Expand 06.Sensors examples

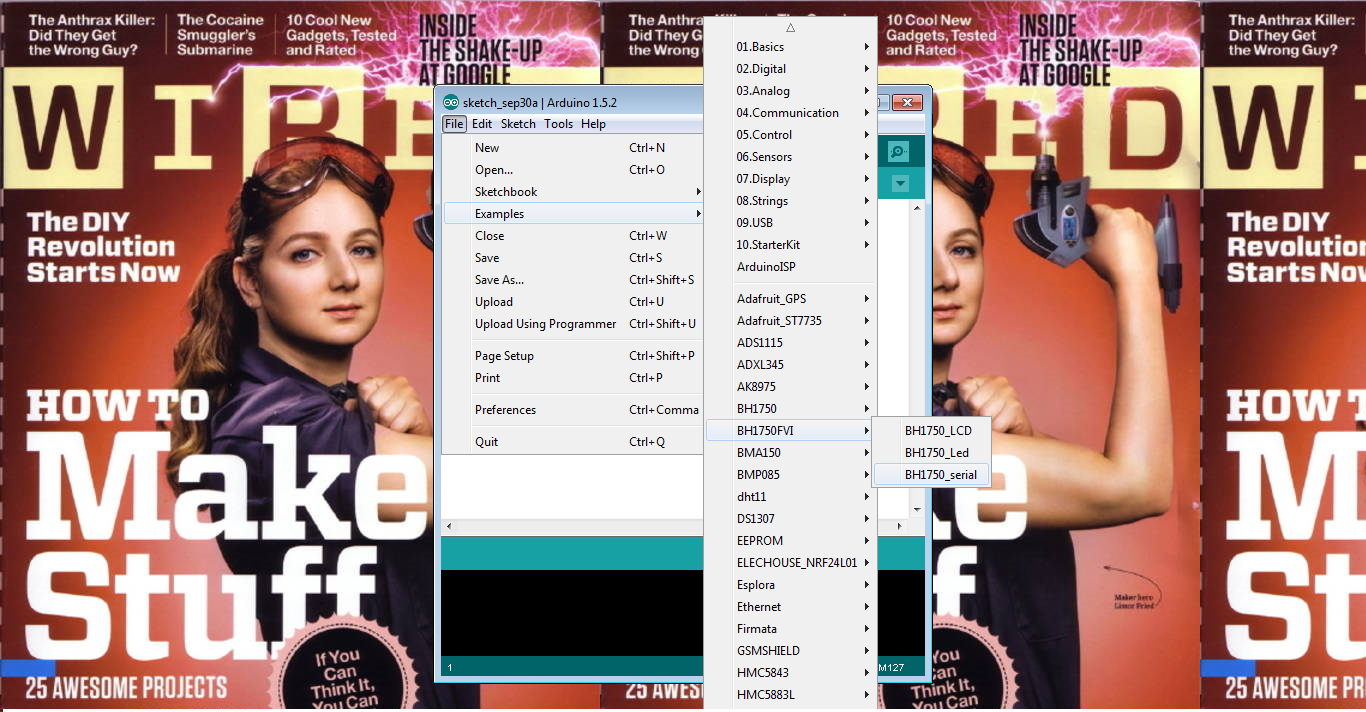pos(790,157)
